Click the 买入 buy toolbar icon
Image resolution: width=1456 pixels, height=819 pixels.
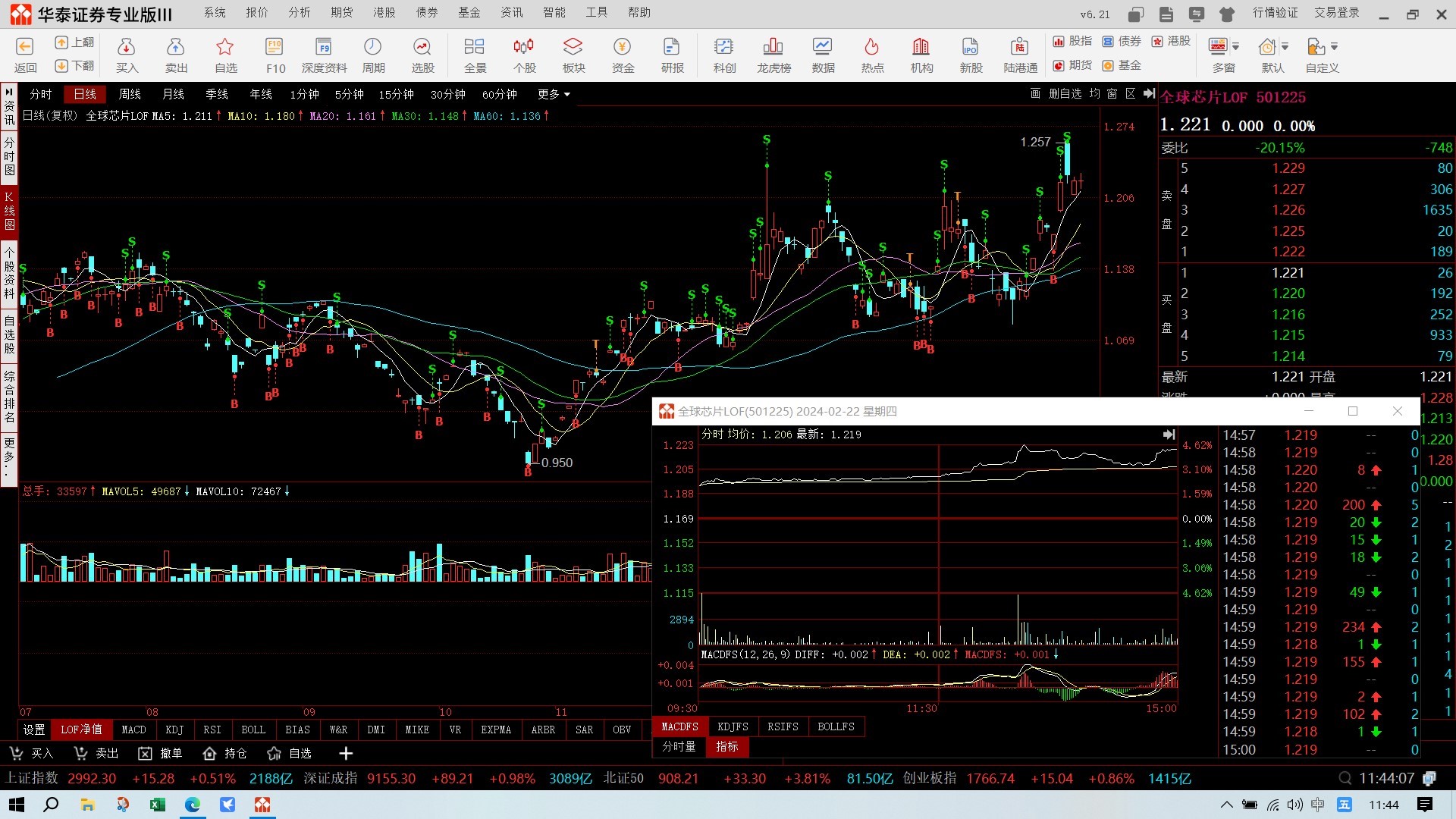tap(127, 49)
